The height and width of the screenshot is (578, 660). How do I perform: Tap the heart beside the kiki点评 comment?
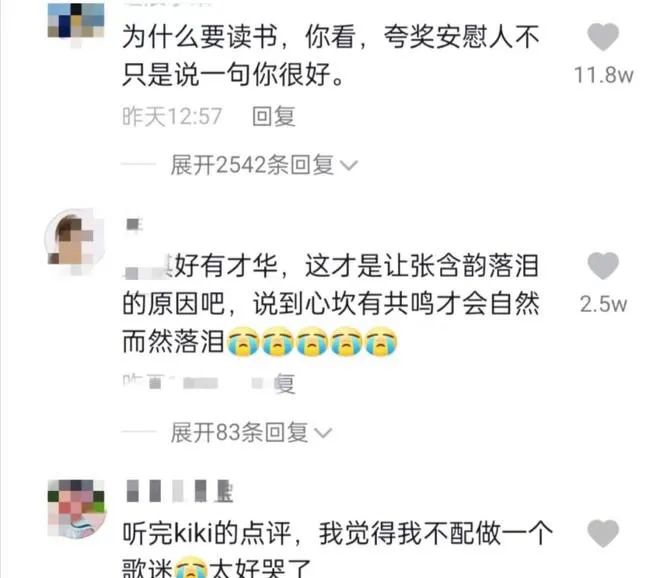tap(603, 533)
